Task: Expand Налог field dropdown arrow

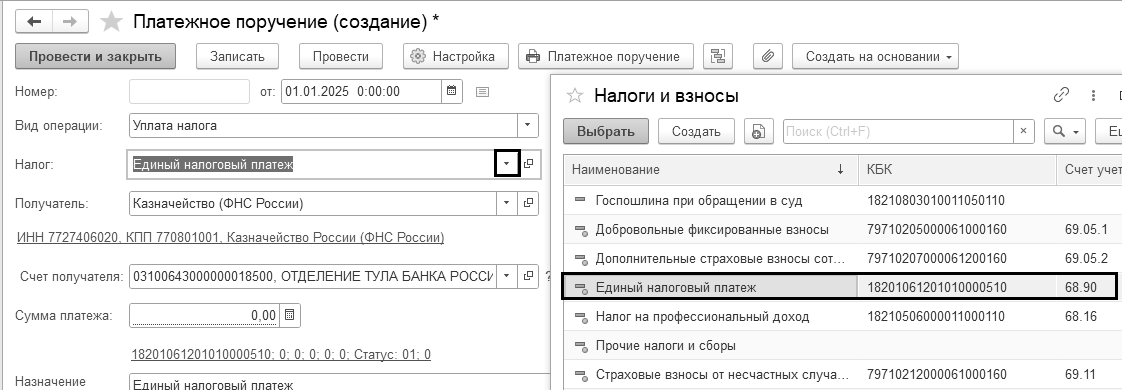Action: (507, 164)
